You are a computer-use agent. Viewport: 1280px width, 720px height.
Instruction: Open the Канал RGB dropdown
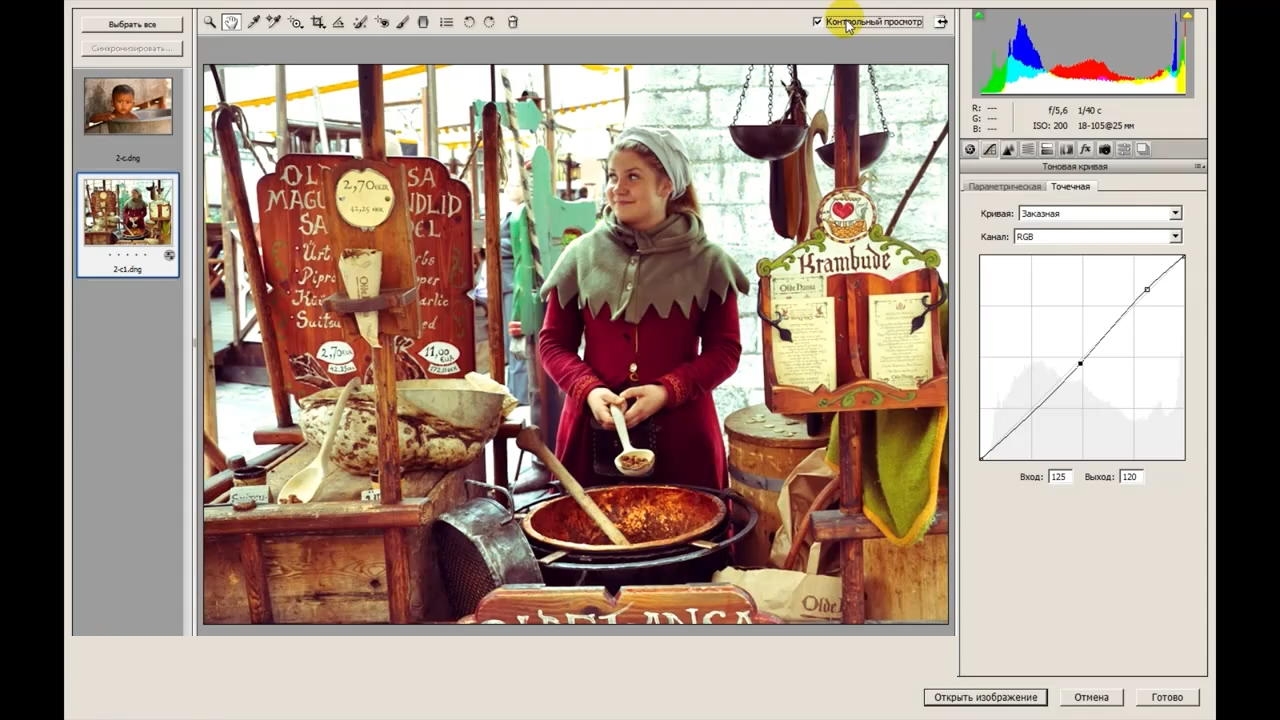click(x=1097, y=236)
